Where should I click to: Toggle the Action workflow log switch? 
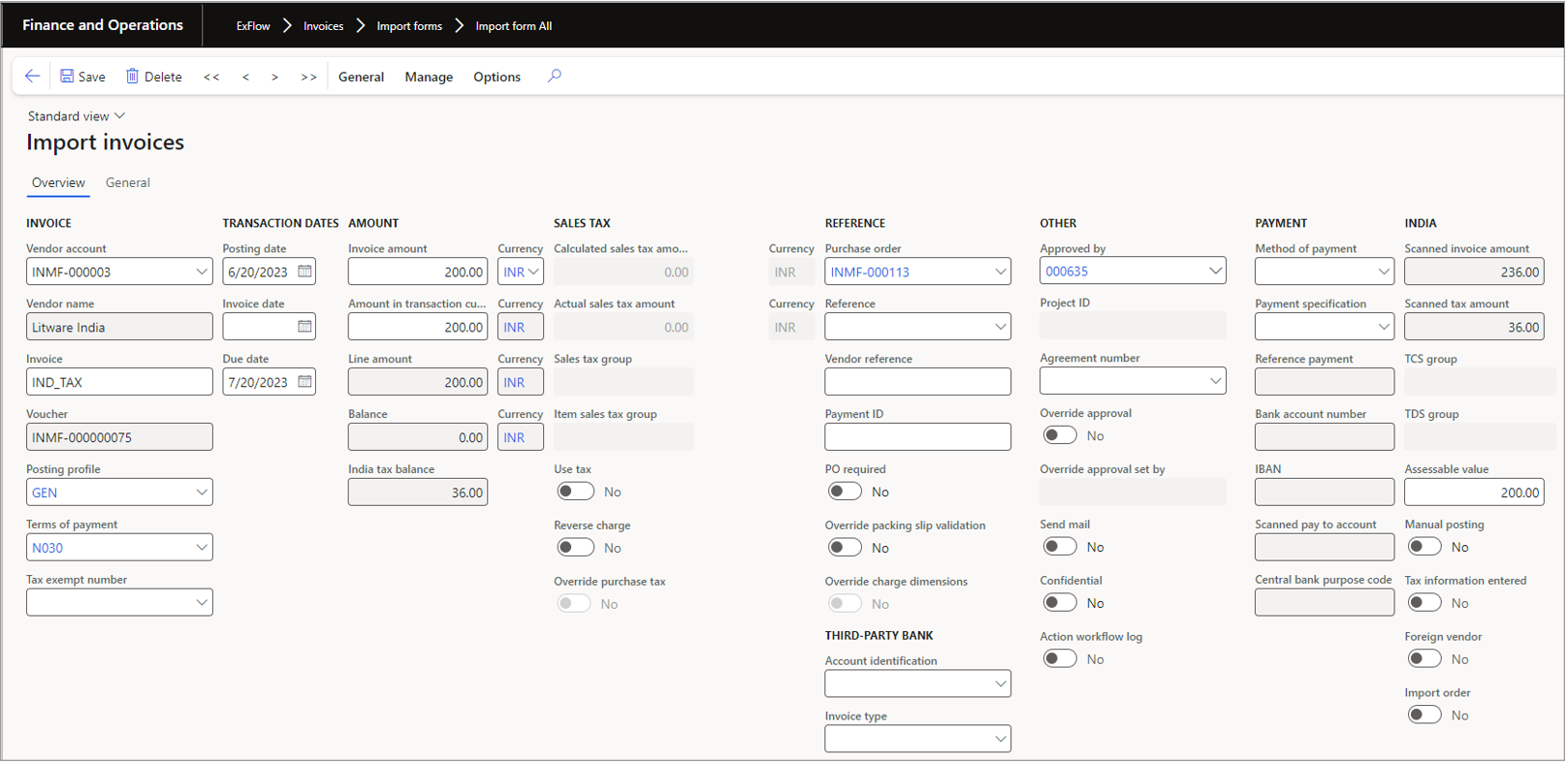pyautogui.click(x=1060, y=659)
